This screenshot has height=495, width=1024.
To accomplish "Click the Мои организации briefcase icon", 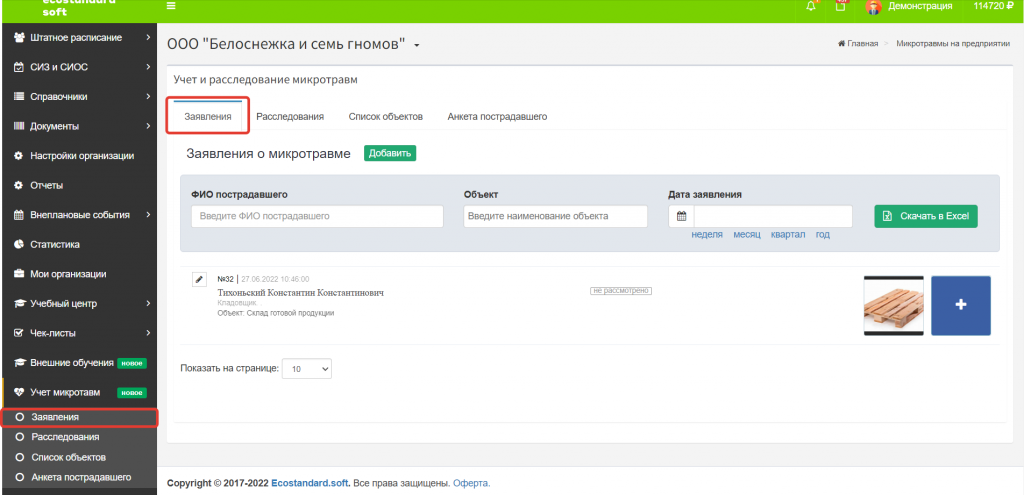I will 19,274.
